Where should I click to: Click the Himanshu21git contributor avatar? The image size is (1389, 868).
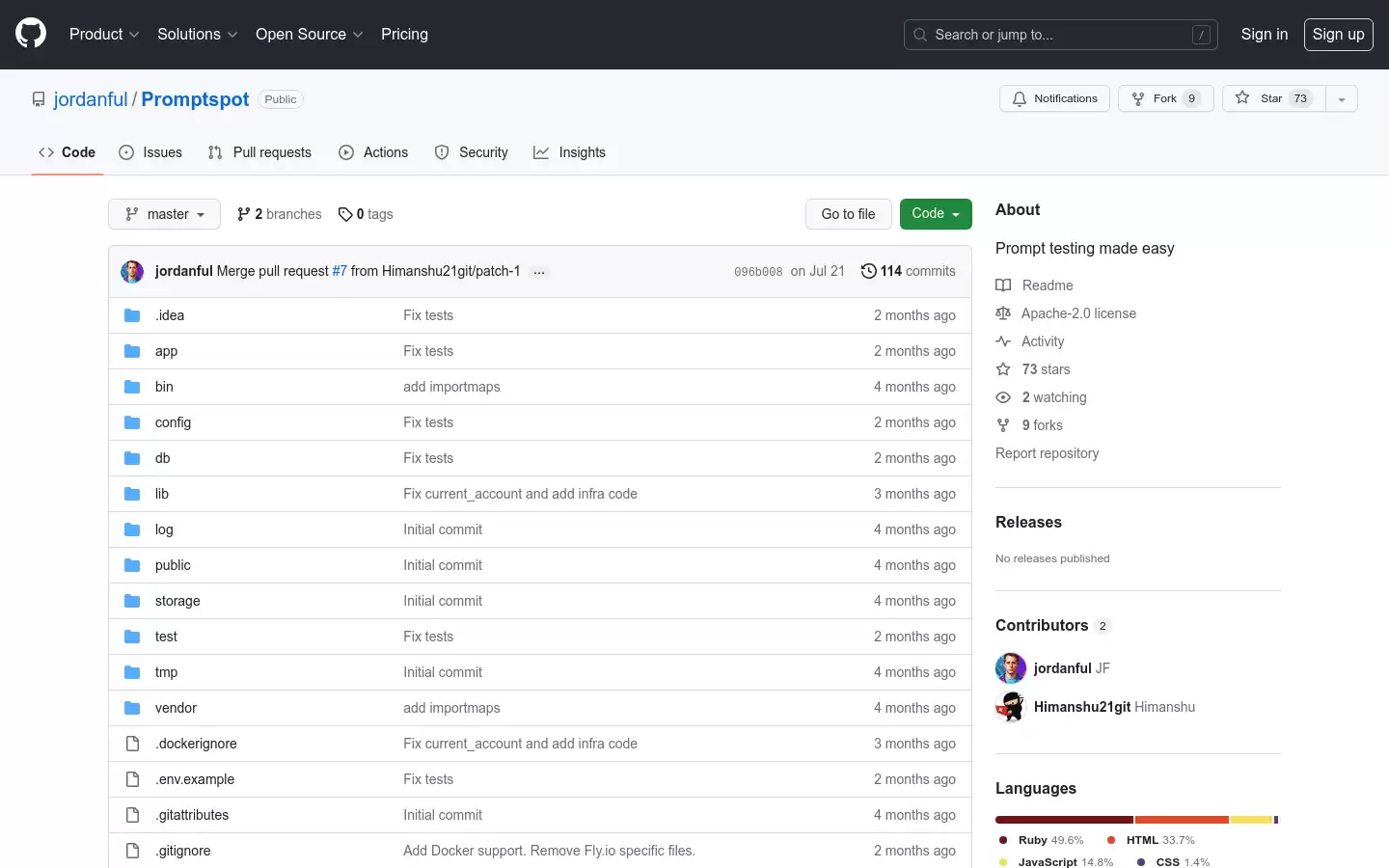(1011, 707)
